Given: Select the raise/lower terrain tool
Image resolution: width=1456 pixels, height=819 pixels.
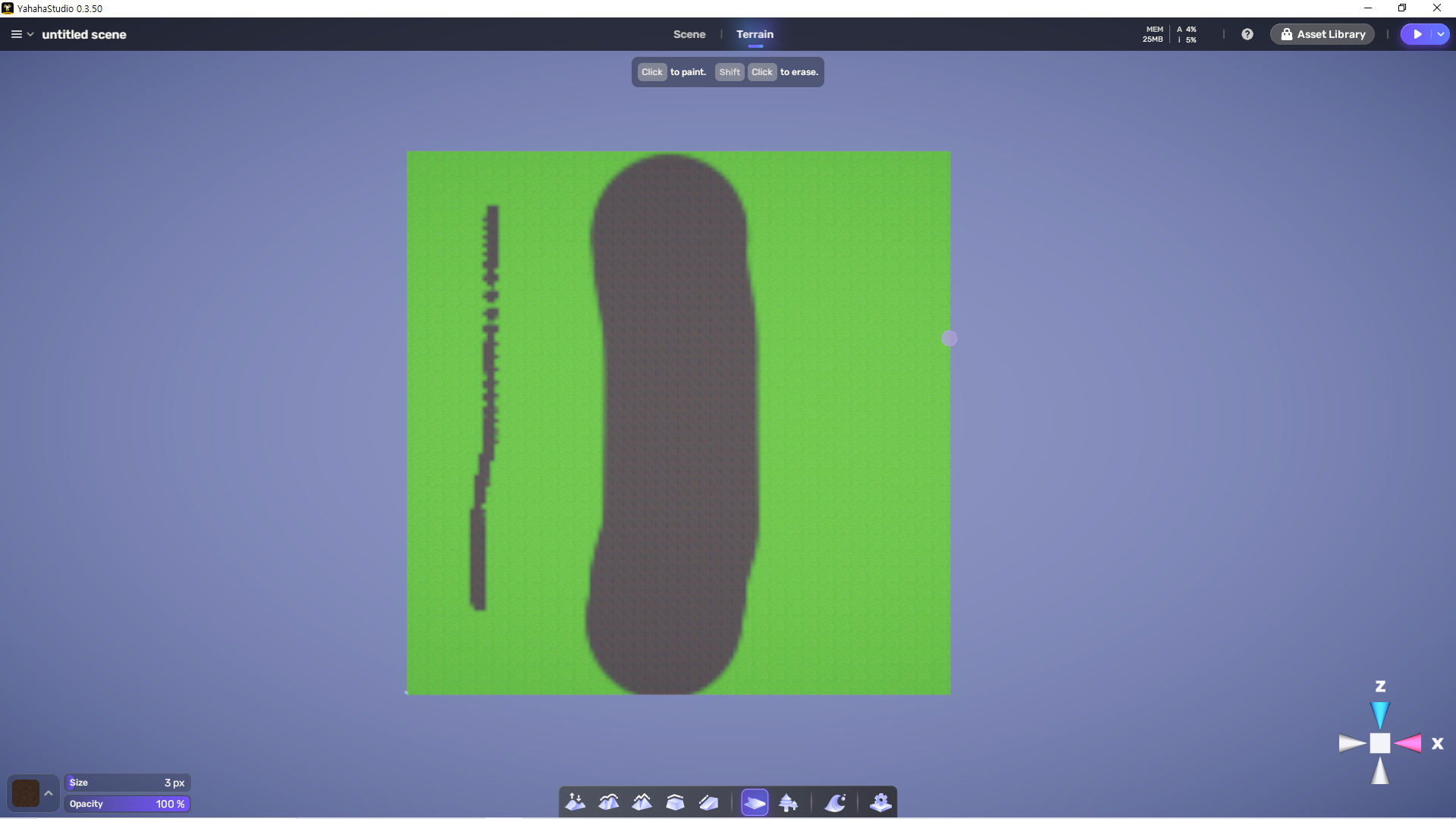Looking at the screenshot, I should (x=576, y=802).
